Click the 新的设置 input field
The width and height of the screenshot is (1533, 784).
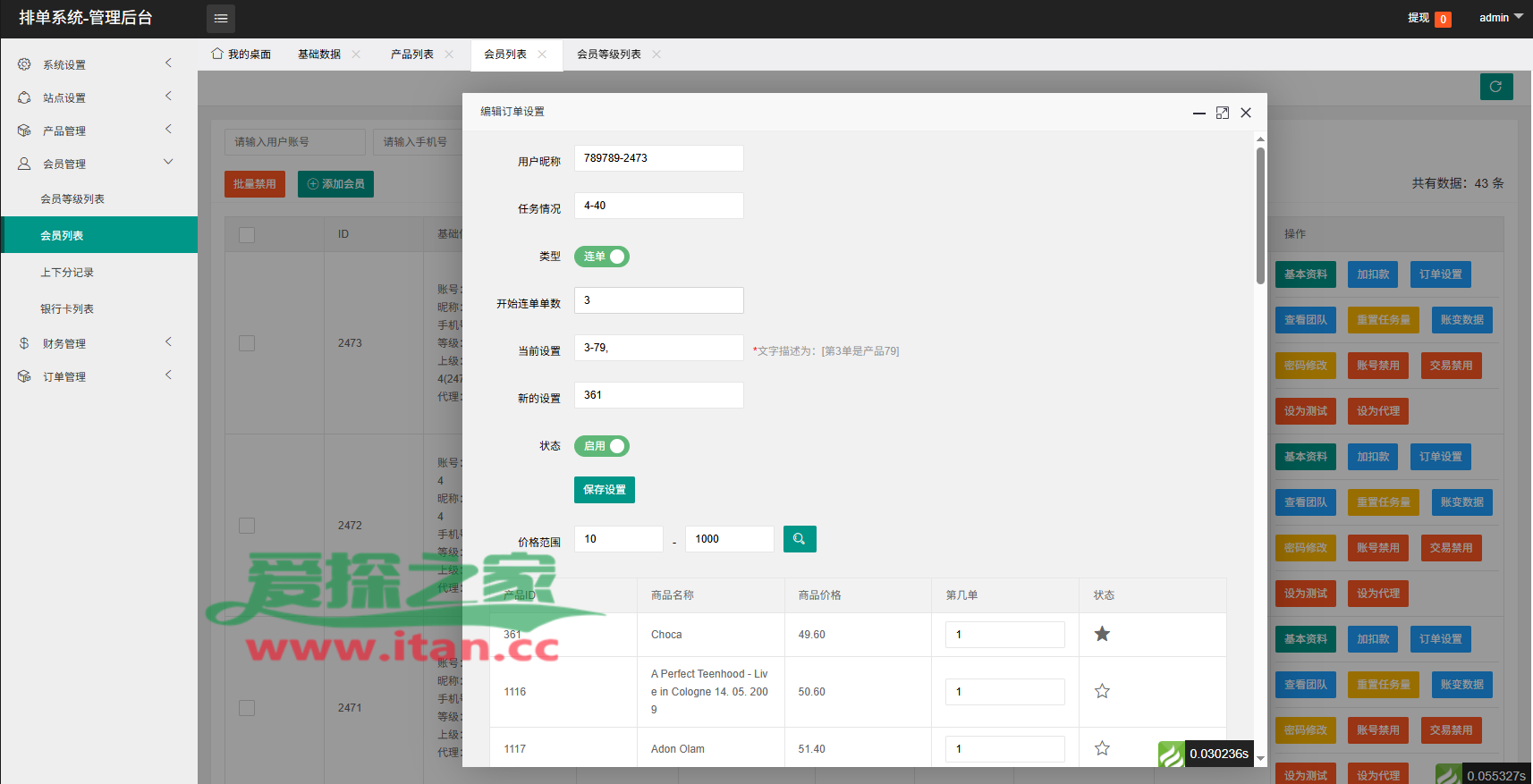pyautogui.click(x=658, y=395)
